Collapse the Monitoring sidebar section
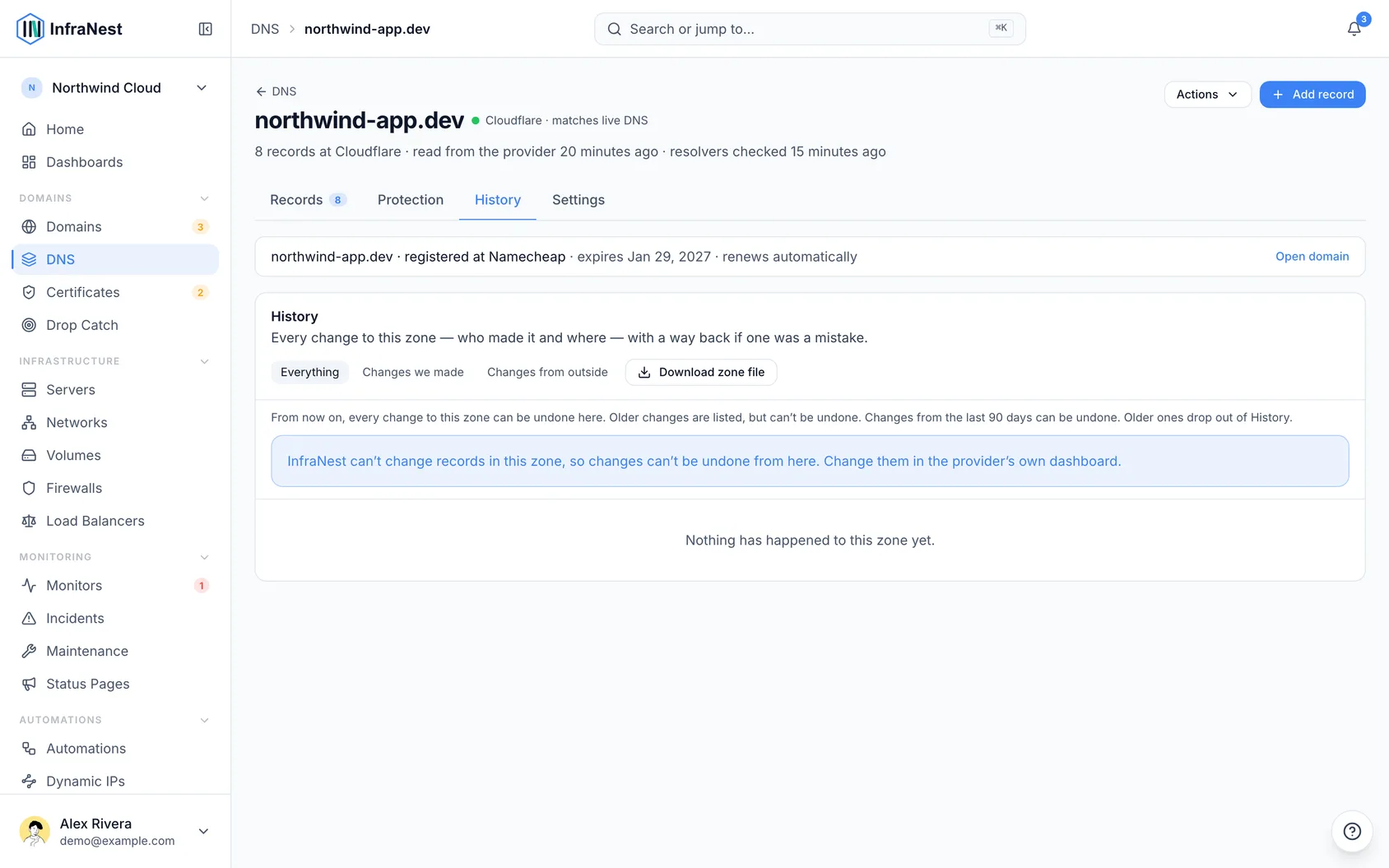Screen dimensions: 1389x868 pyautogui.click(x=205, y=557)
